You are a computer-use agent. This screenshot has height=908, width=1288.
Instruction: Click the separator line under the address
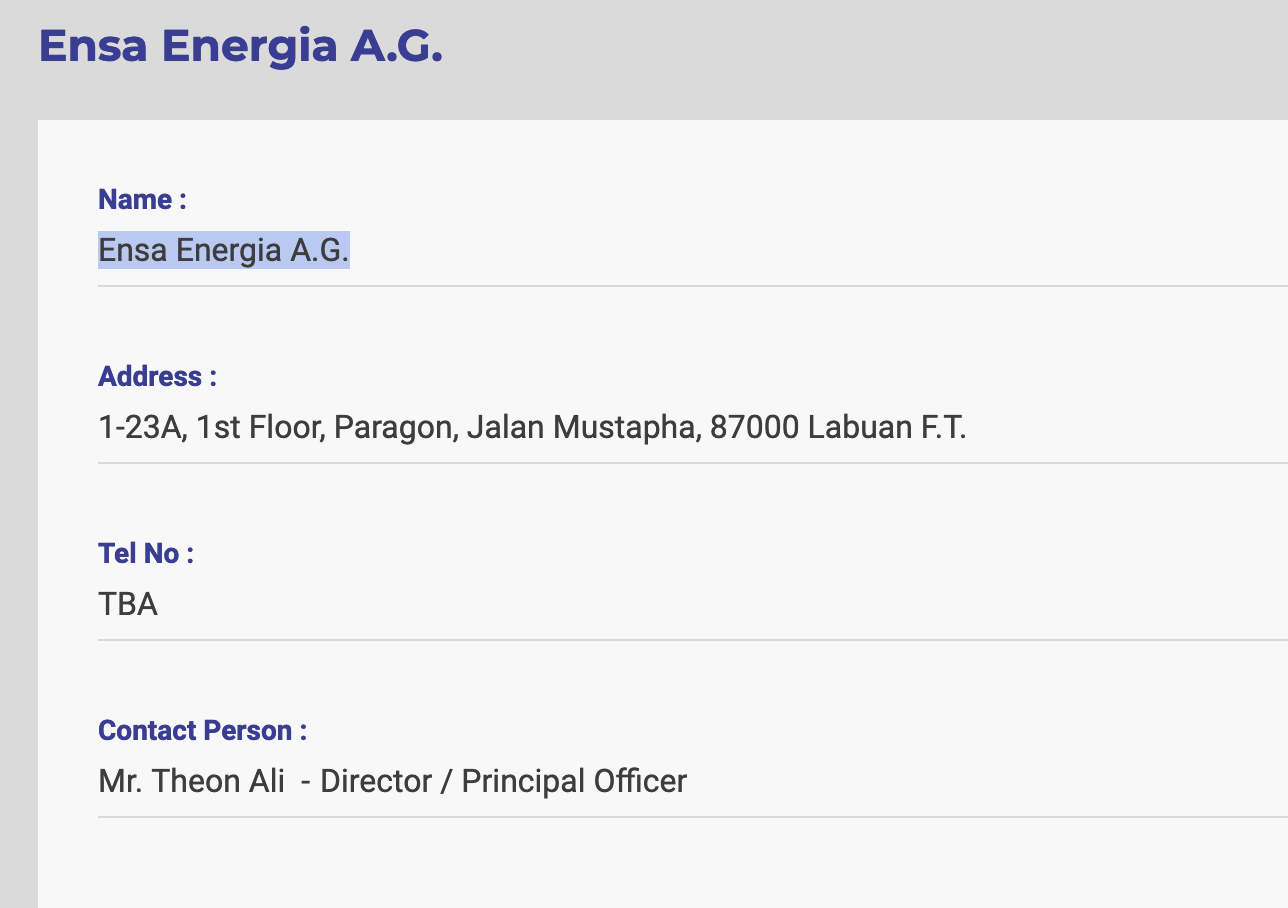[x=693, y=463]
